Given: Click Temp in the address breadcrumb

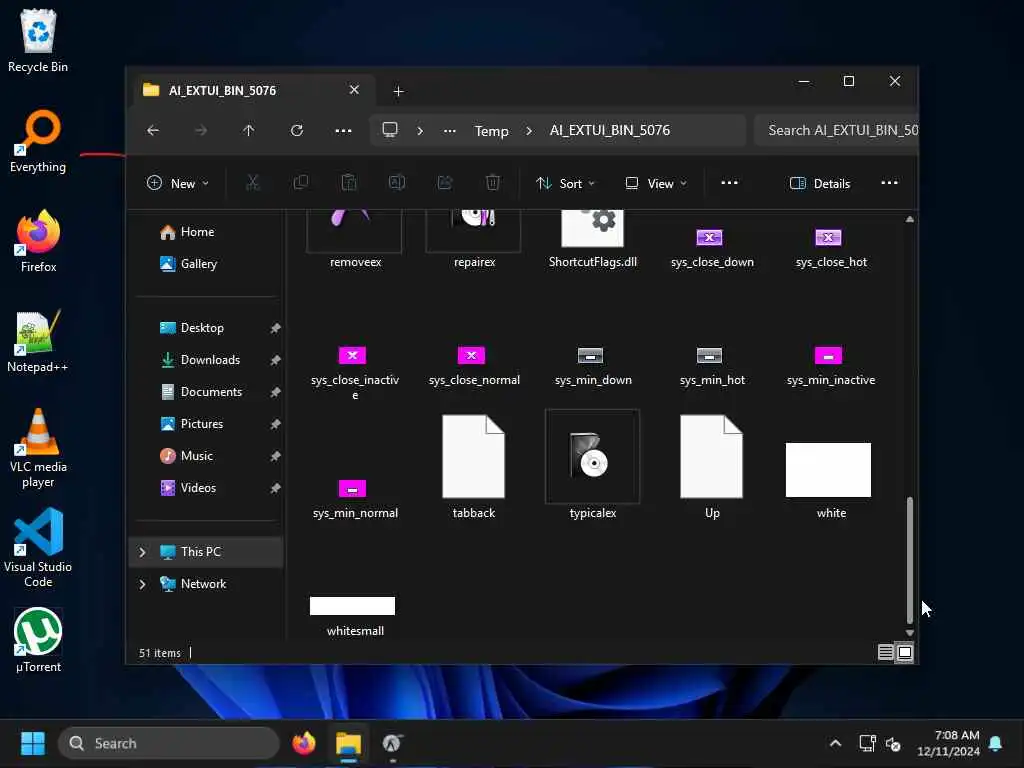Looking at the screenshot, I should pyautogui.click(x=491, y=131).
